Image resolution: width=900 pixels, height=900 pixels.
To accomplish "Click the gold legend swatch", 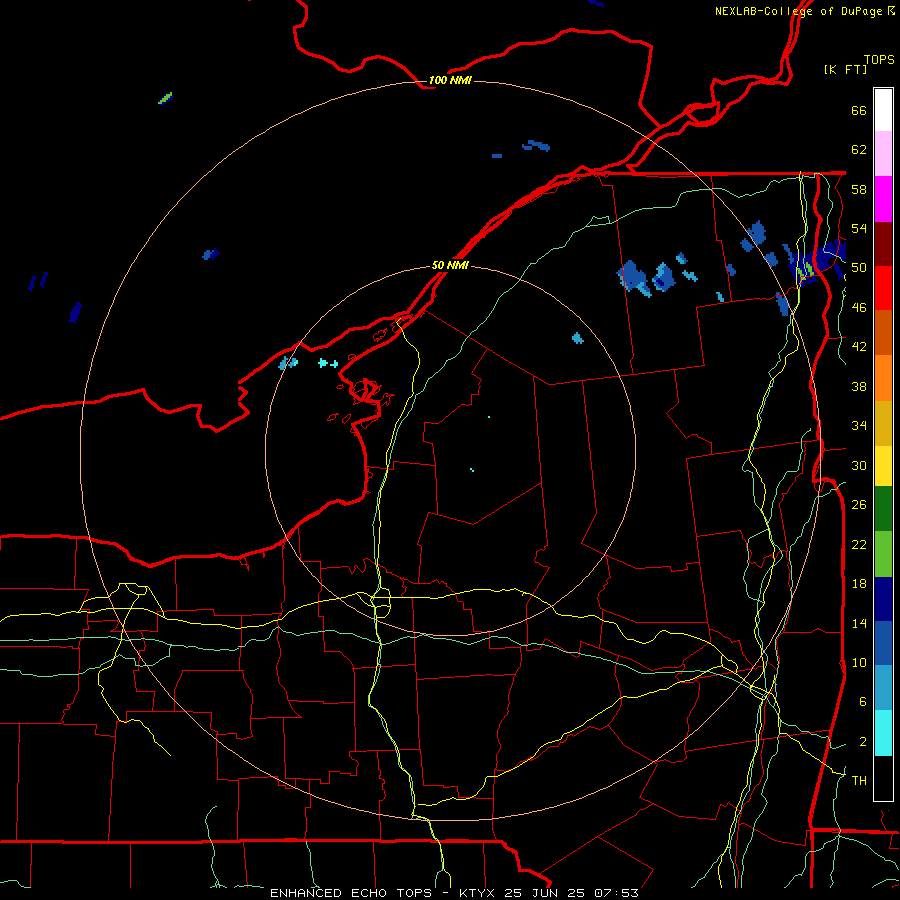I will [x=883, y=423].
